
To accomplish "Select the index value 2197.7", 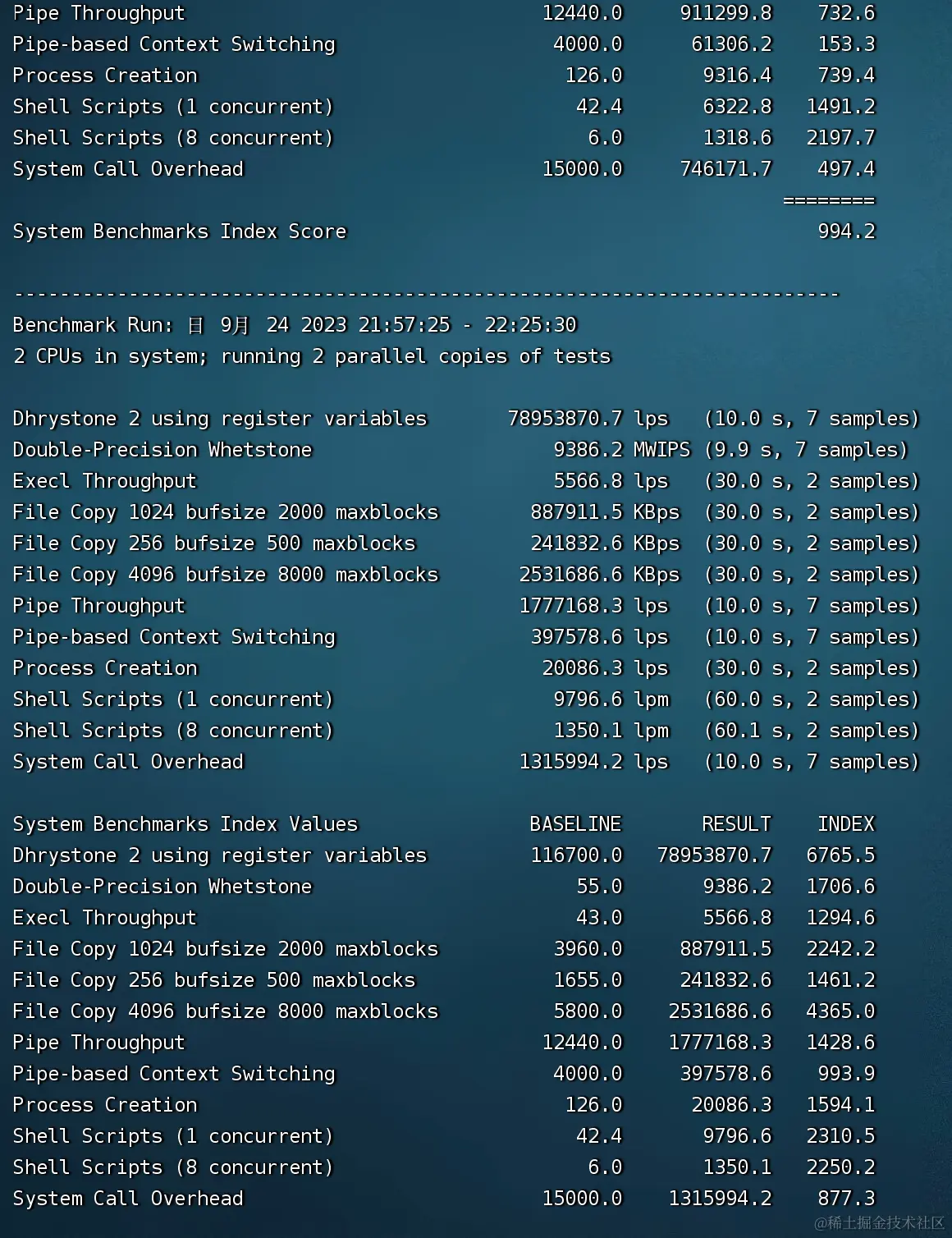I will [x=840, y=138].
